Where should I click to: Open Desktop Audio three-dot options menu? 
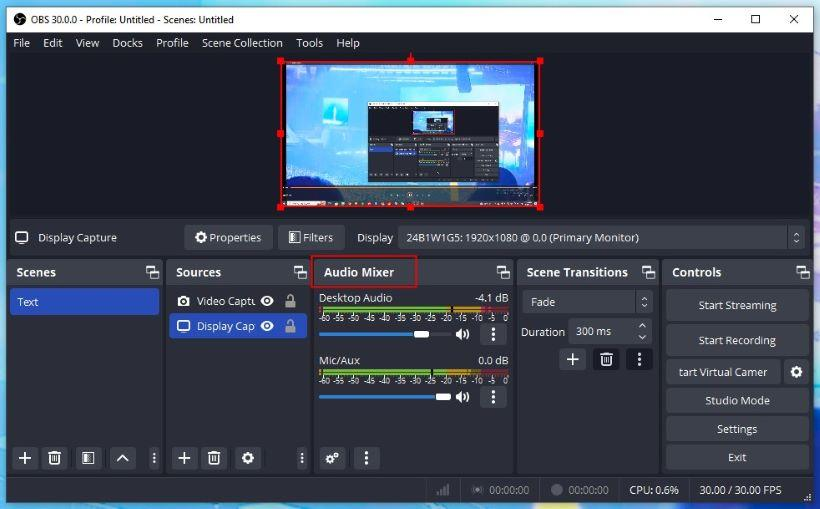coord(493,334)
